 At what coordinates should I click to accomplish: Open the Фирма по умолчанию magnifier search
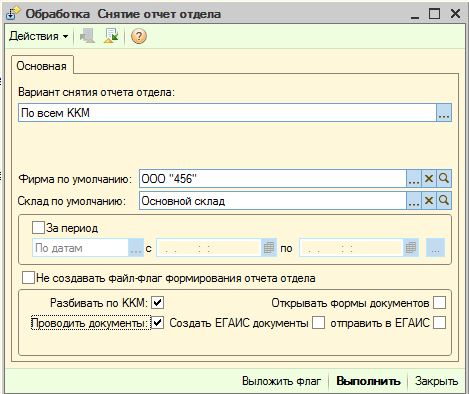pyautogui.click(x=444, y=179)
